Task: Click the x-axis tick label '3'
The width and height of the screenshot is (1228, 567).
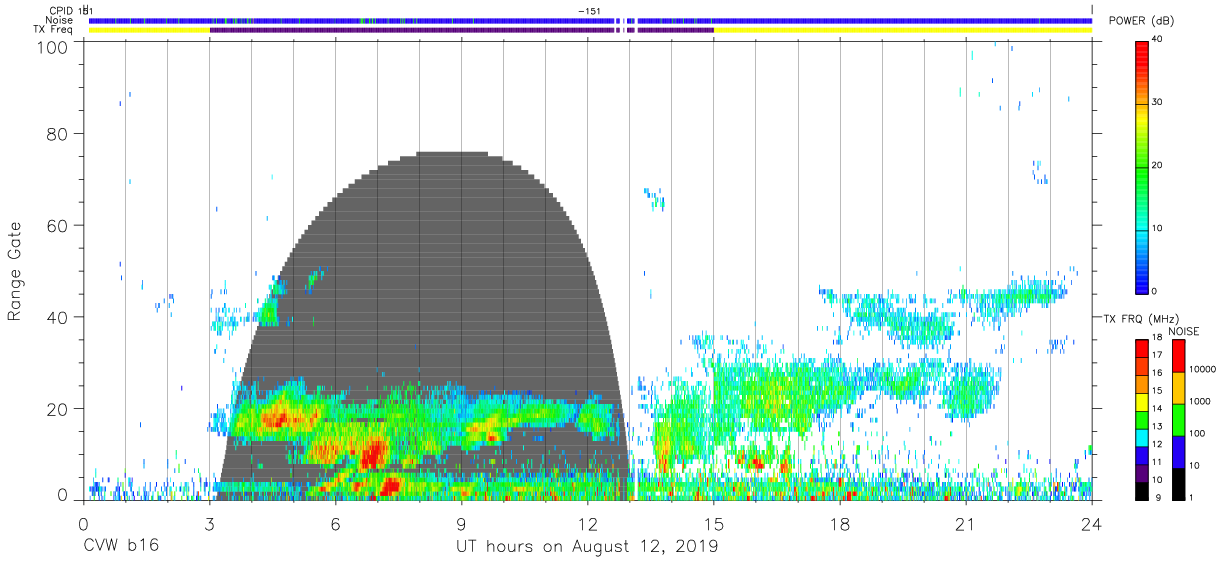Action: (209, 524)
